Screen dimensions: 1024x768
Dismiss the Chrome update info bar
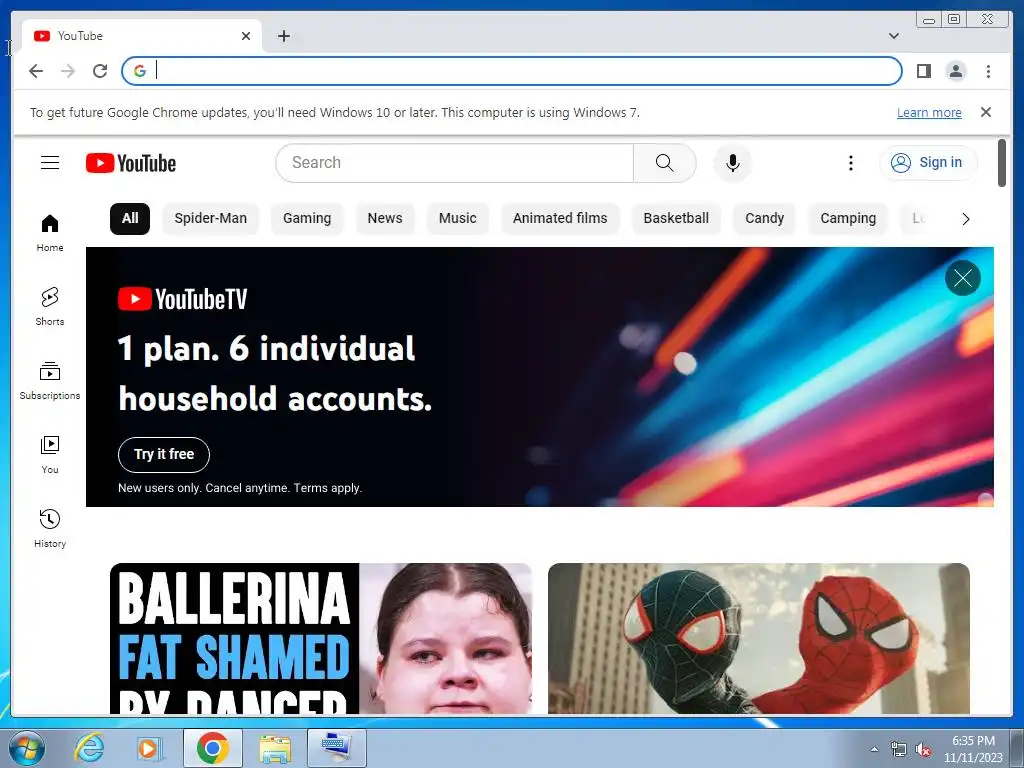(x=985, y=112)
